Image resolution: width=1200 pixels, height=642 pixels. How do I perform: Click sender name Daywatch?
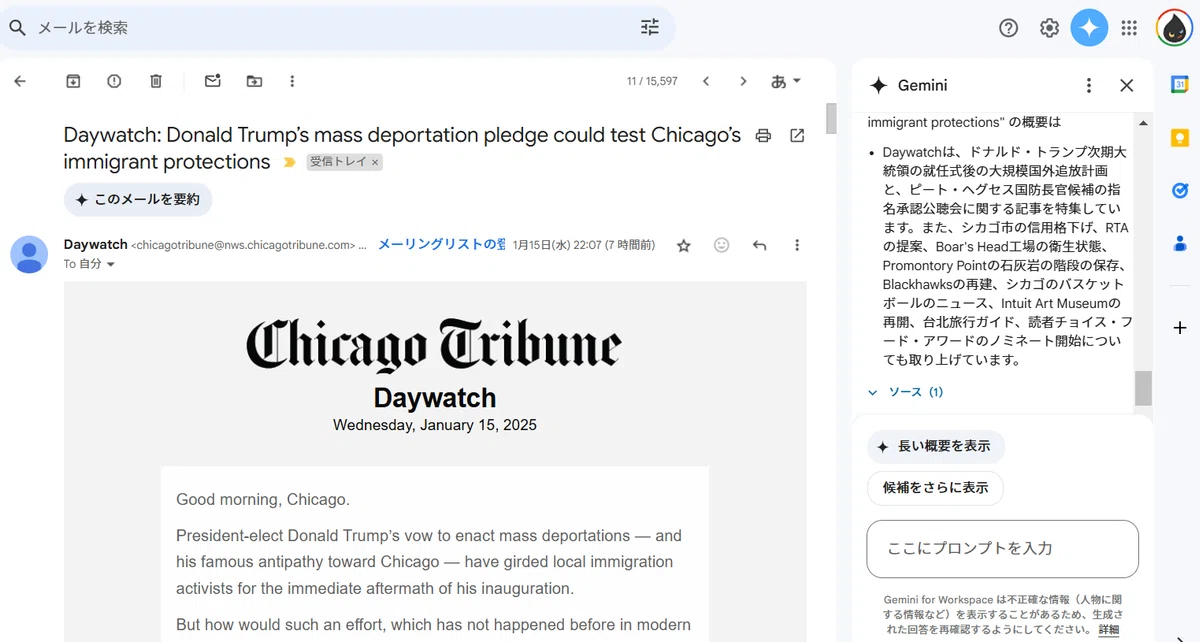(x=96, y=245)
